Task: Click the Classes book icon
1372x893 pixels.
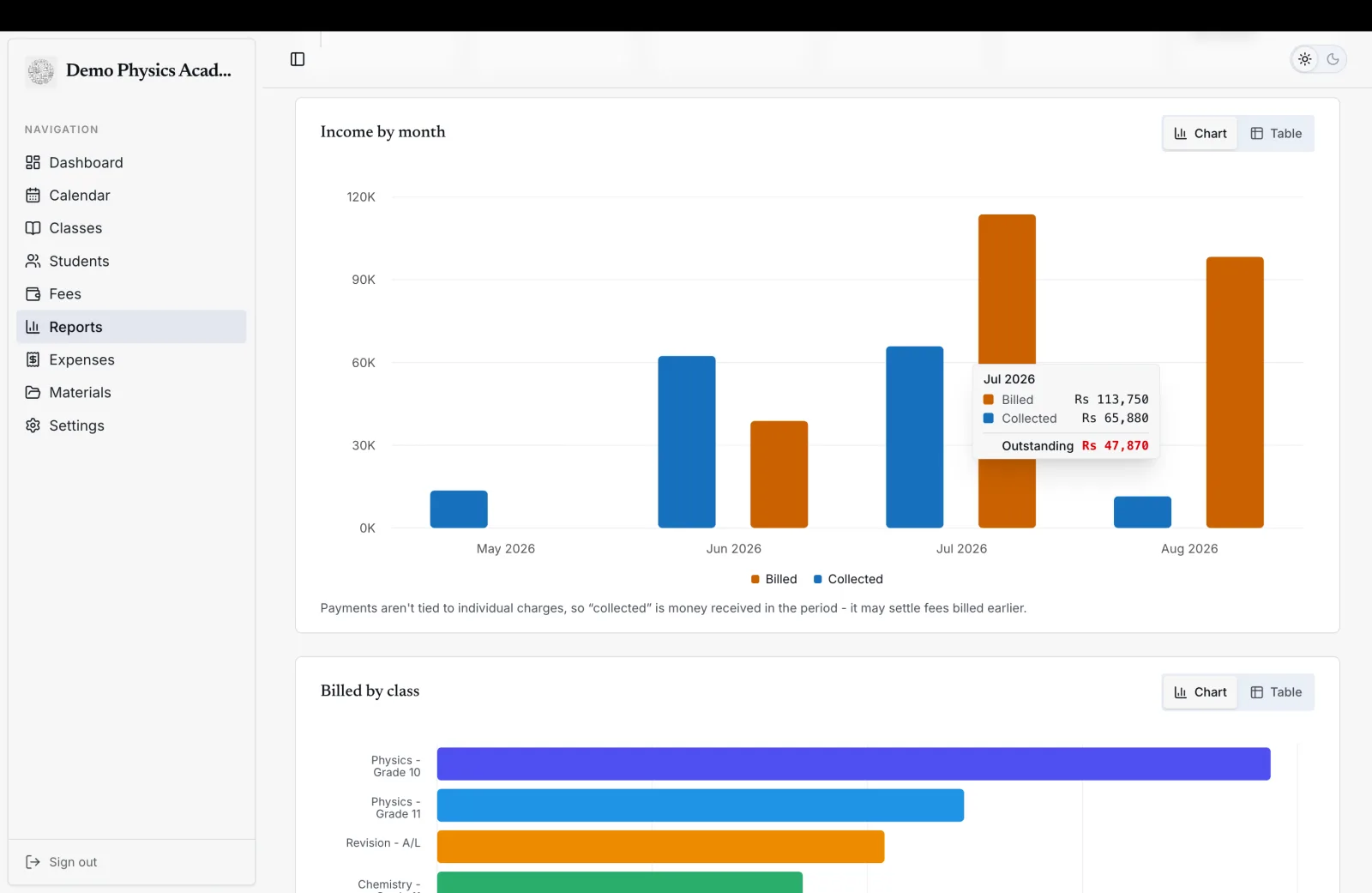Action: pos(33,228)
